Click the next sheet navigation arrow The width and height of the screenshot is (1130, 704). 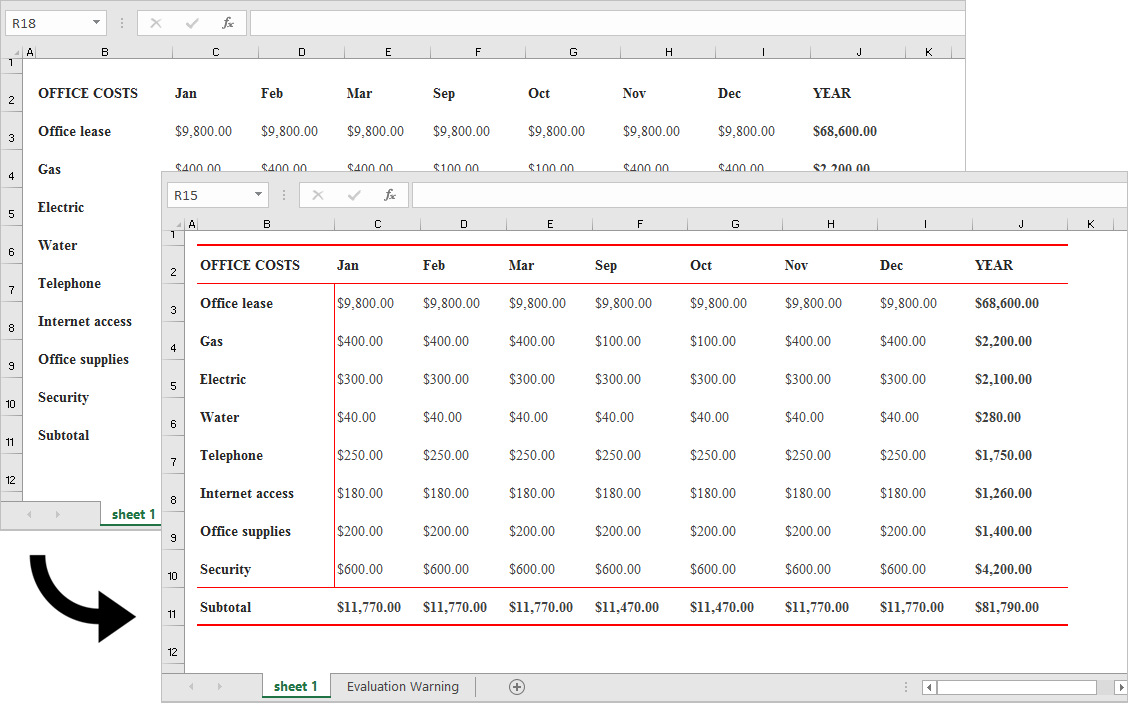coord(218,687)
